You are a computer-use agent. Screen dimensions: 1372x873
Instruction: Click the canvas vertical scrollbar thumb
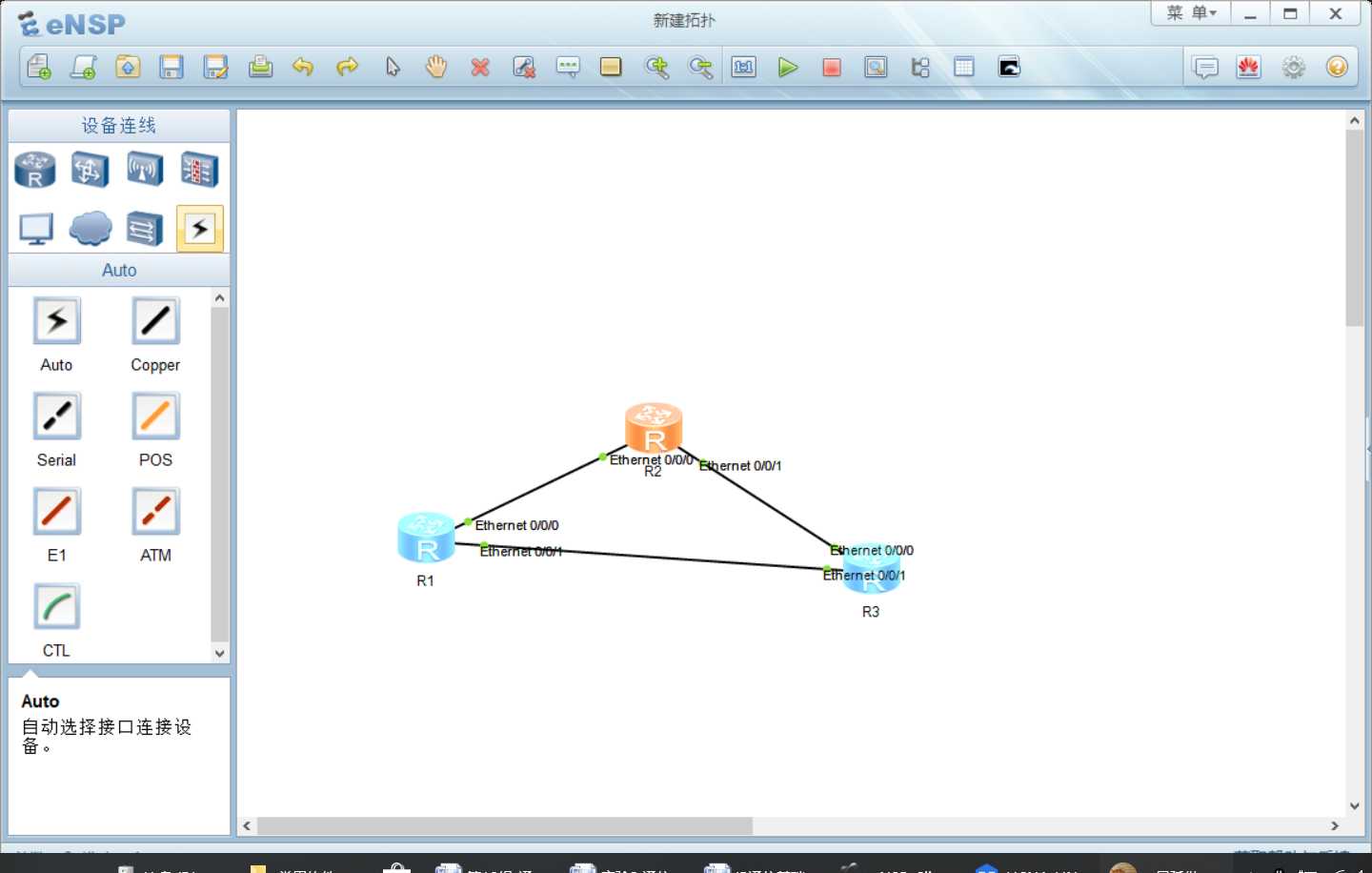pos(1355,229)
